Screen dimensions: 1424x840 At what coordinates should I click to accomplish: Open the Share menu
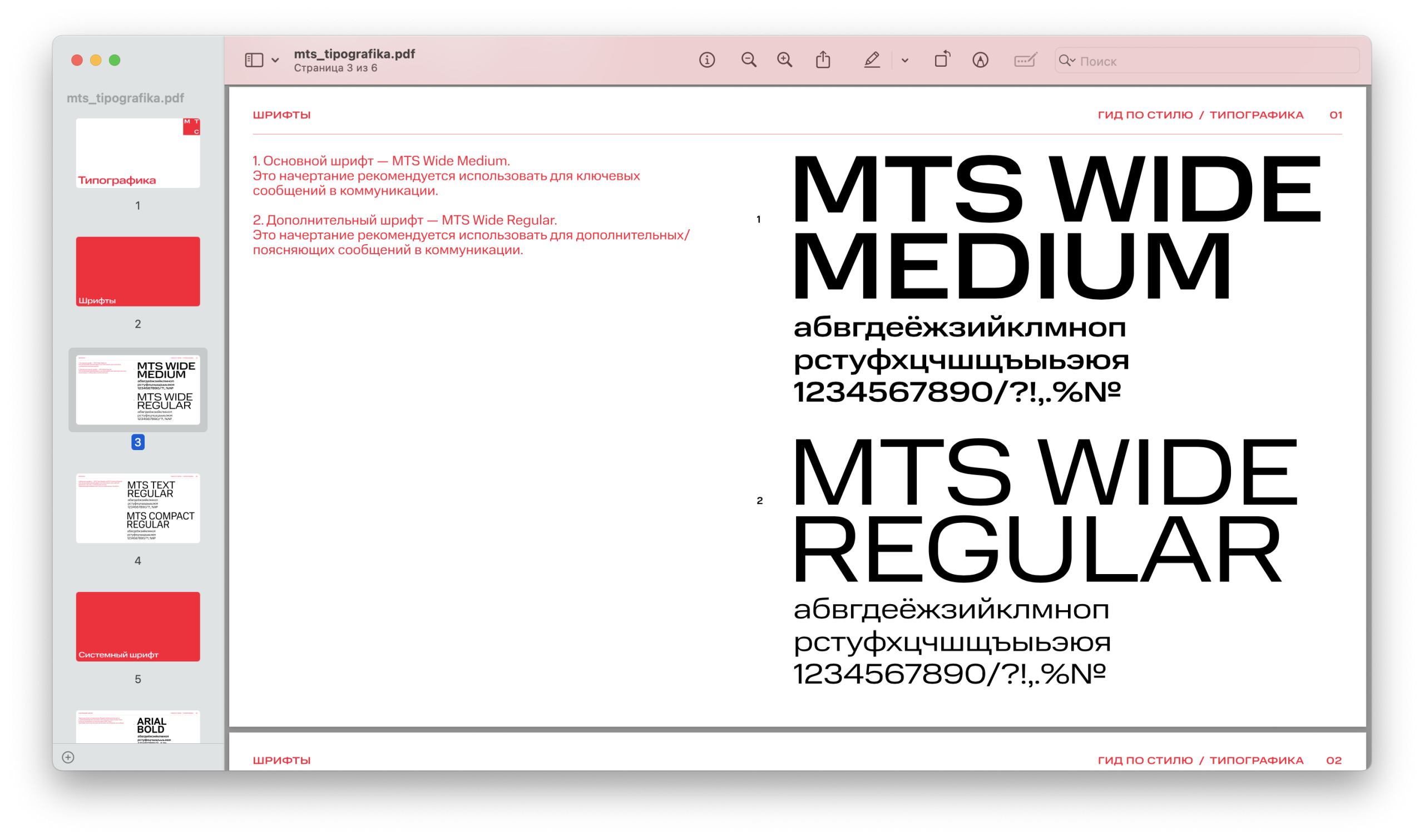823,60
